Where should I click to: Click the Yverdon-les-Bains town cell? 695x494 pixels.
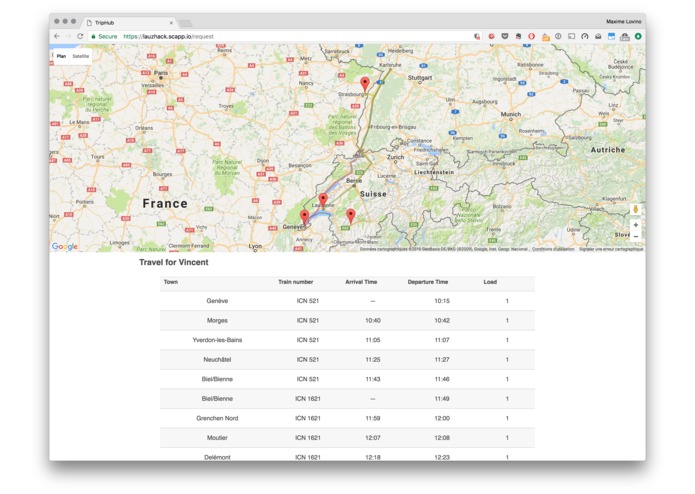pyautogui.click(x=217, y=340)
